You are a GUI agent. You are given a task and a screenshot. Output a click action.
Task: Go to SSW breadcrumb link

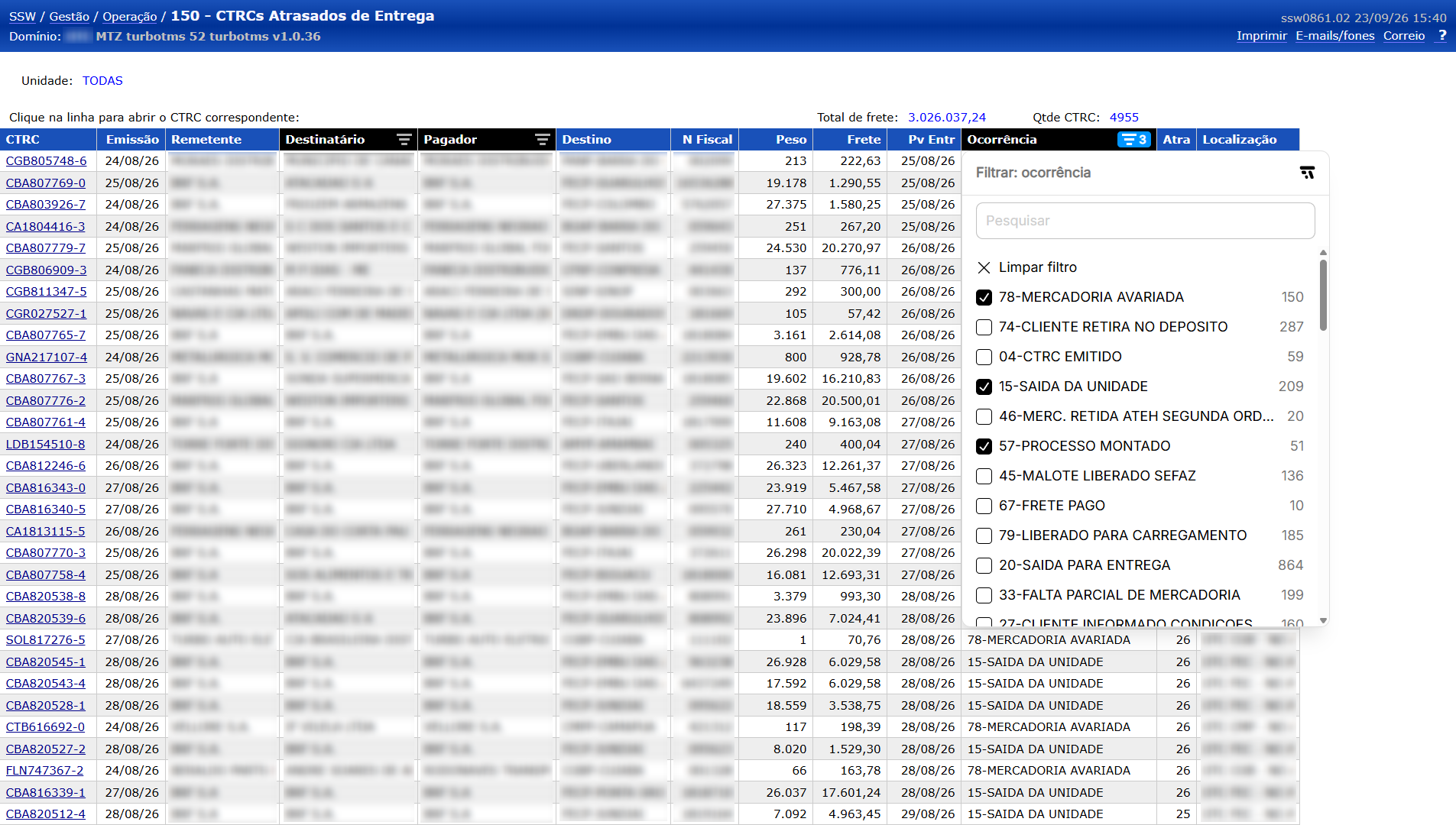tap(22, 16)
